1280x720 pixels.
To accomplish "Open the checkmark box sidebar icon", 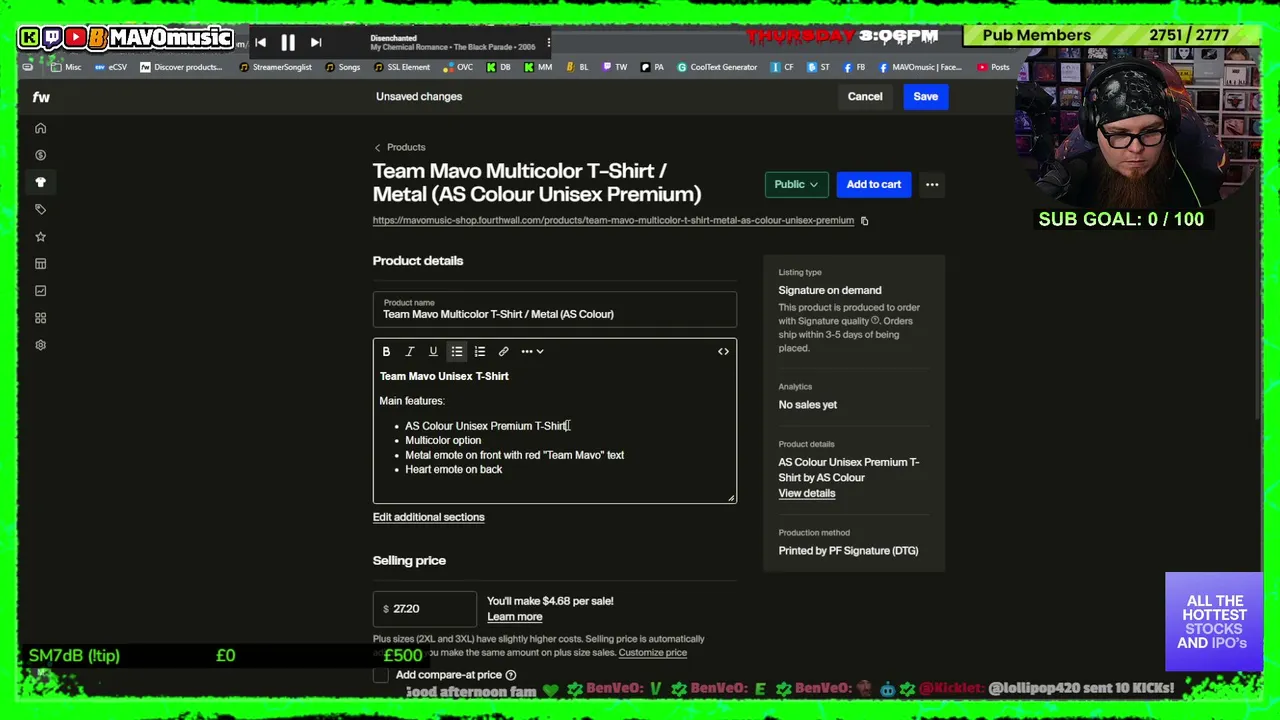I will tap(41, 291).
